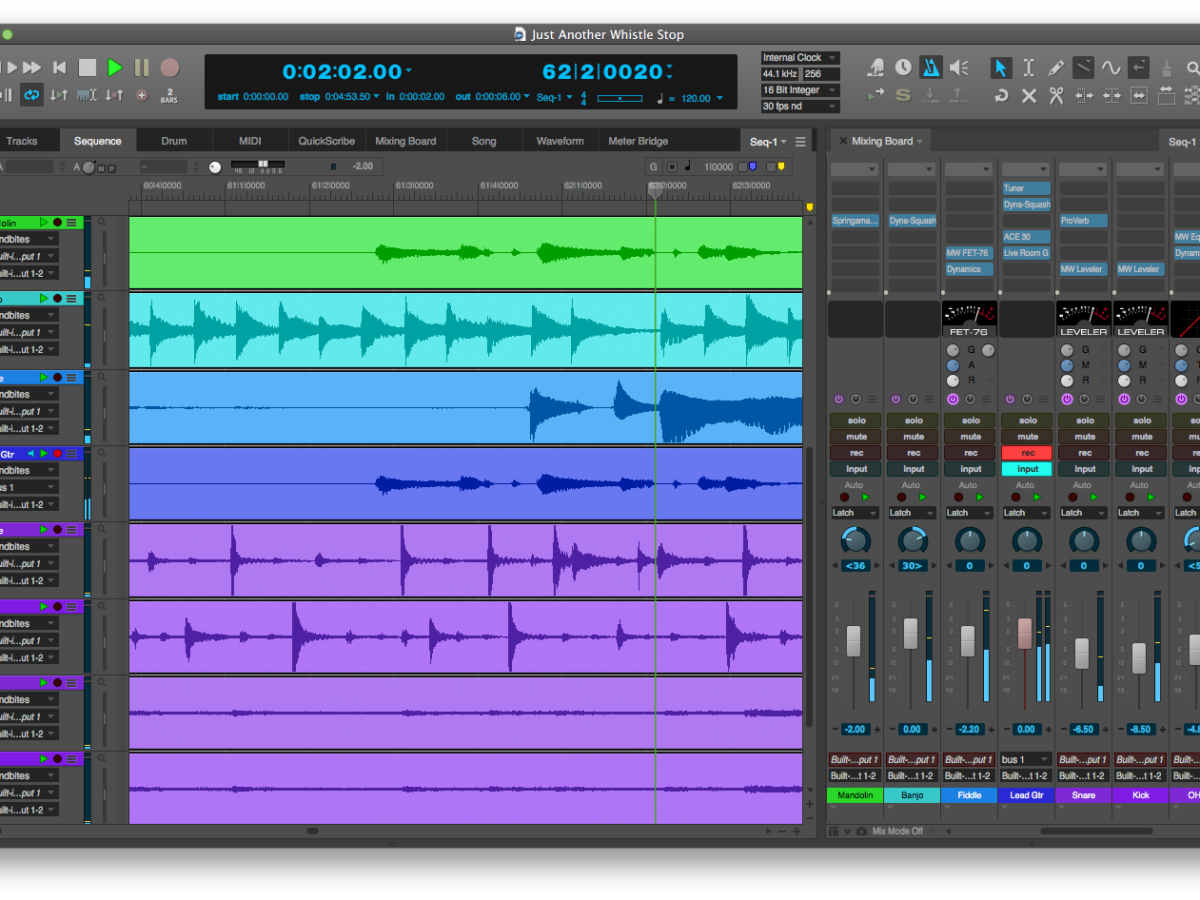Click the Record button in the transport
The height and width of the screenshot is (900, 1200).
click(x=170, y=68)
